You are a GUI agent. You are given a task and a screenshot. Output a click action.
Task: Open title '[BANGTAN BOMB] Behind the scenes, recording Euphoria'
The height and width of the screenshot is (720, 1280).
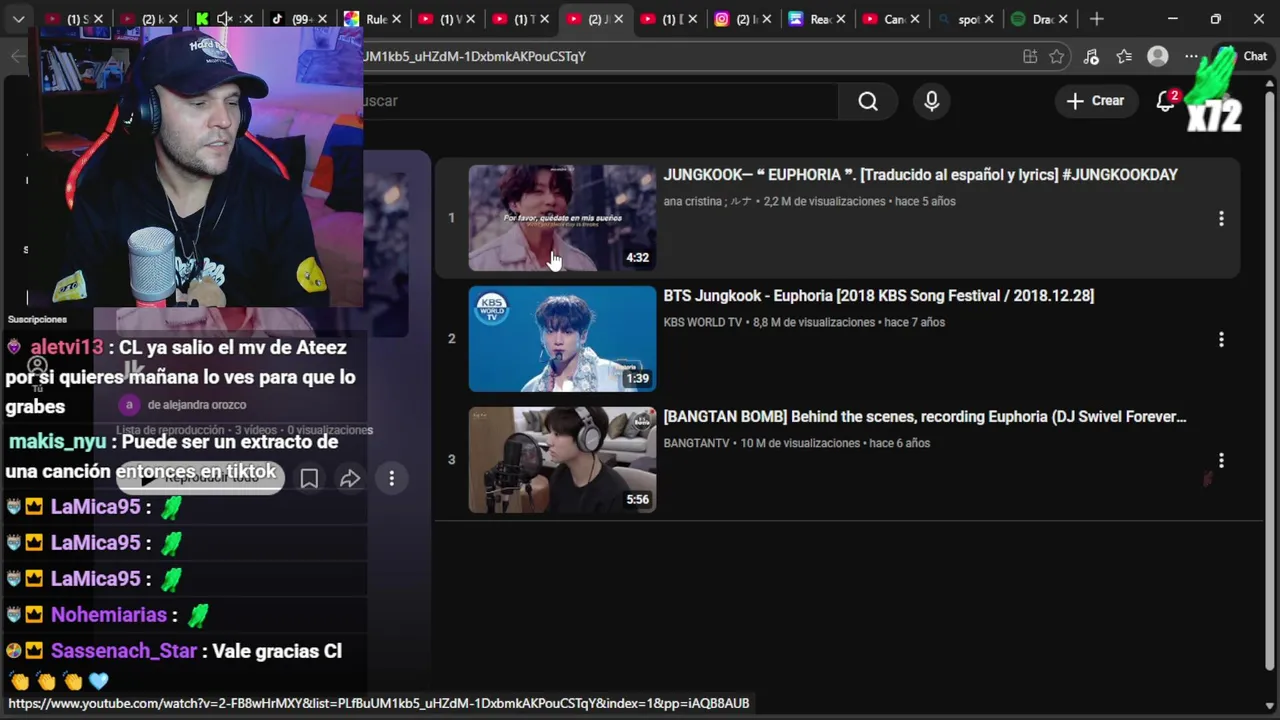click(x=924, y=417)
